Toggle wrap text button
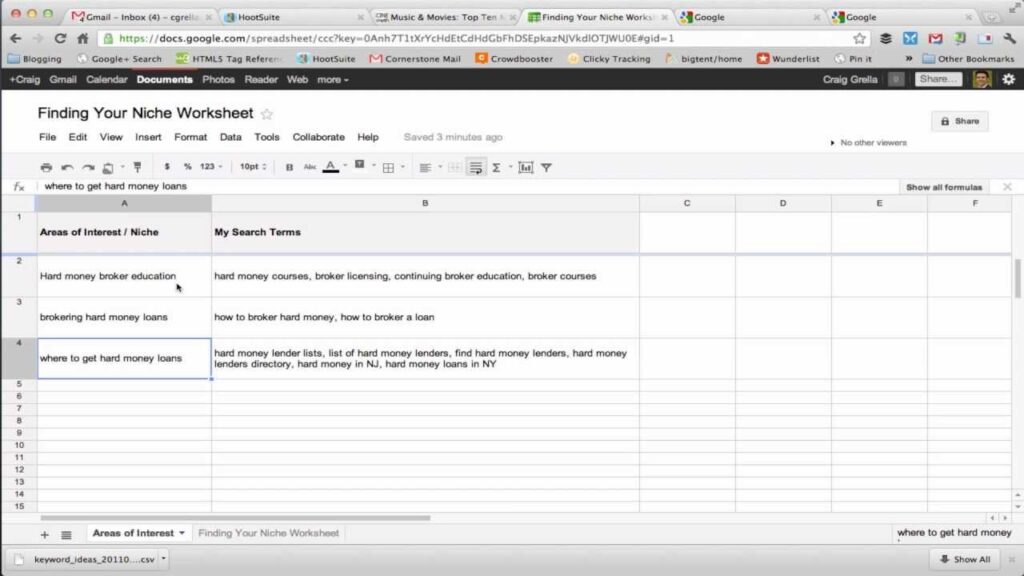This screenshot has width=1024, height=576. tap(476, 168)
